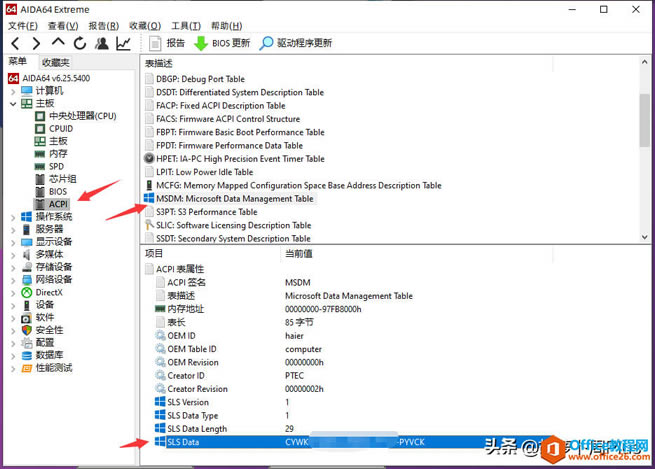Screen dimensions: 655x469
Task: Open the graph chart toolbar icon
Action: point(123,43)
